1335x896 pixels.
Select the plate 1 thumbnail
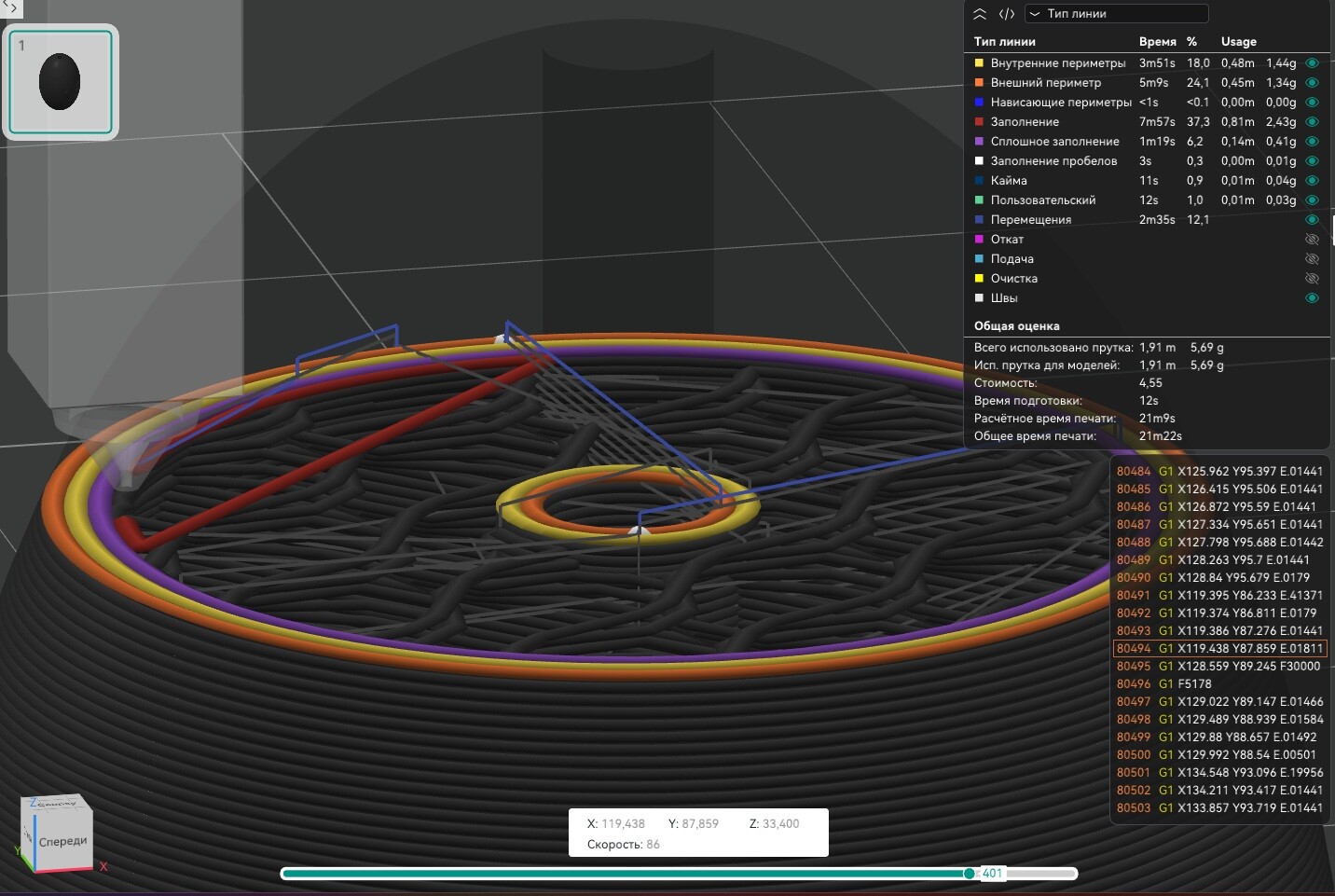[x=61, y=82]
